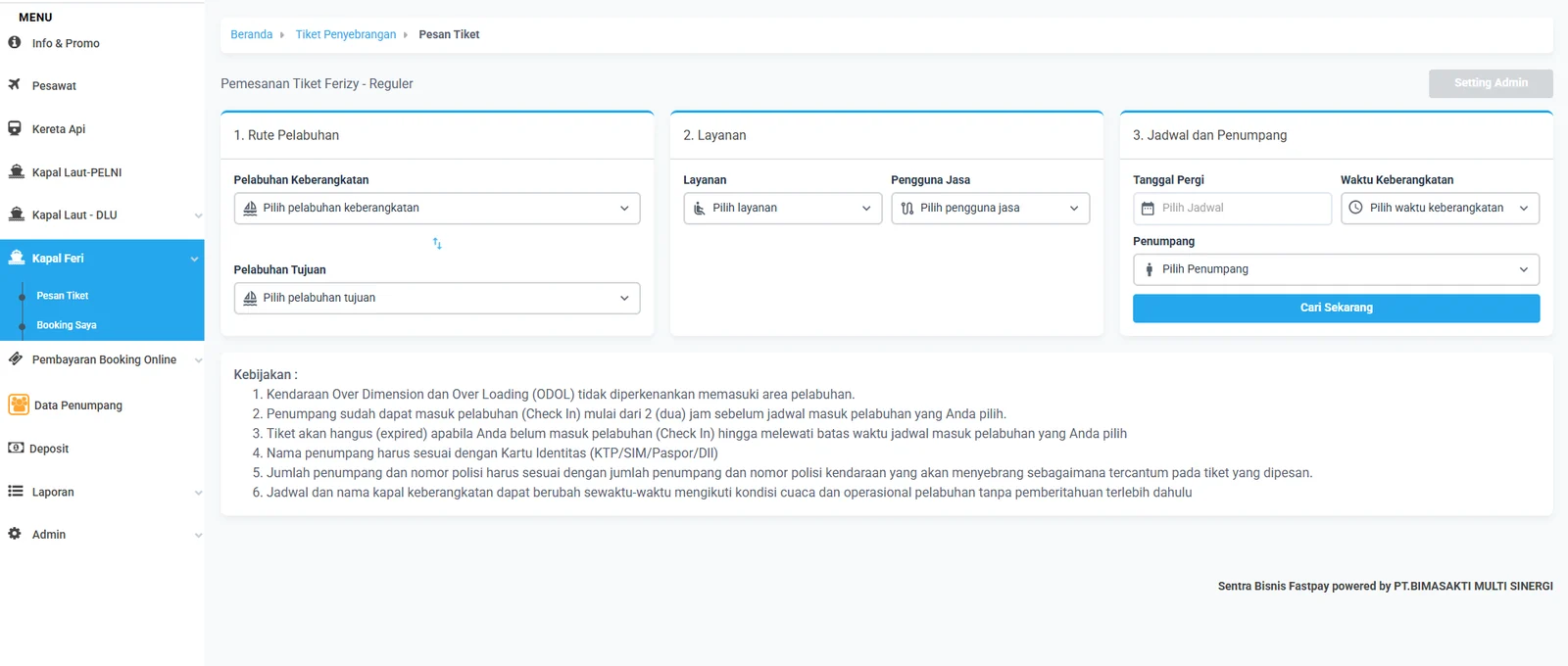Click the Kapal Feri ferry icon

point(16,258)
